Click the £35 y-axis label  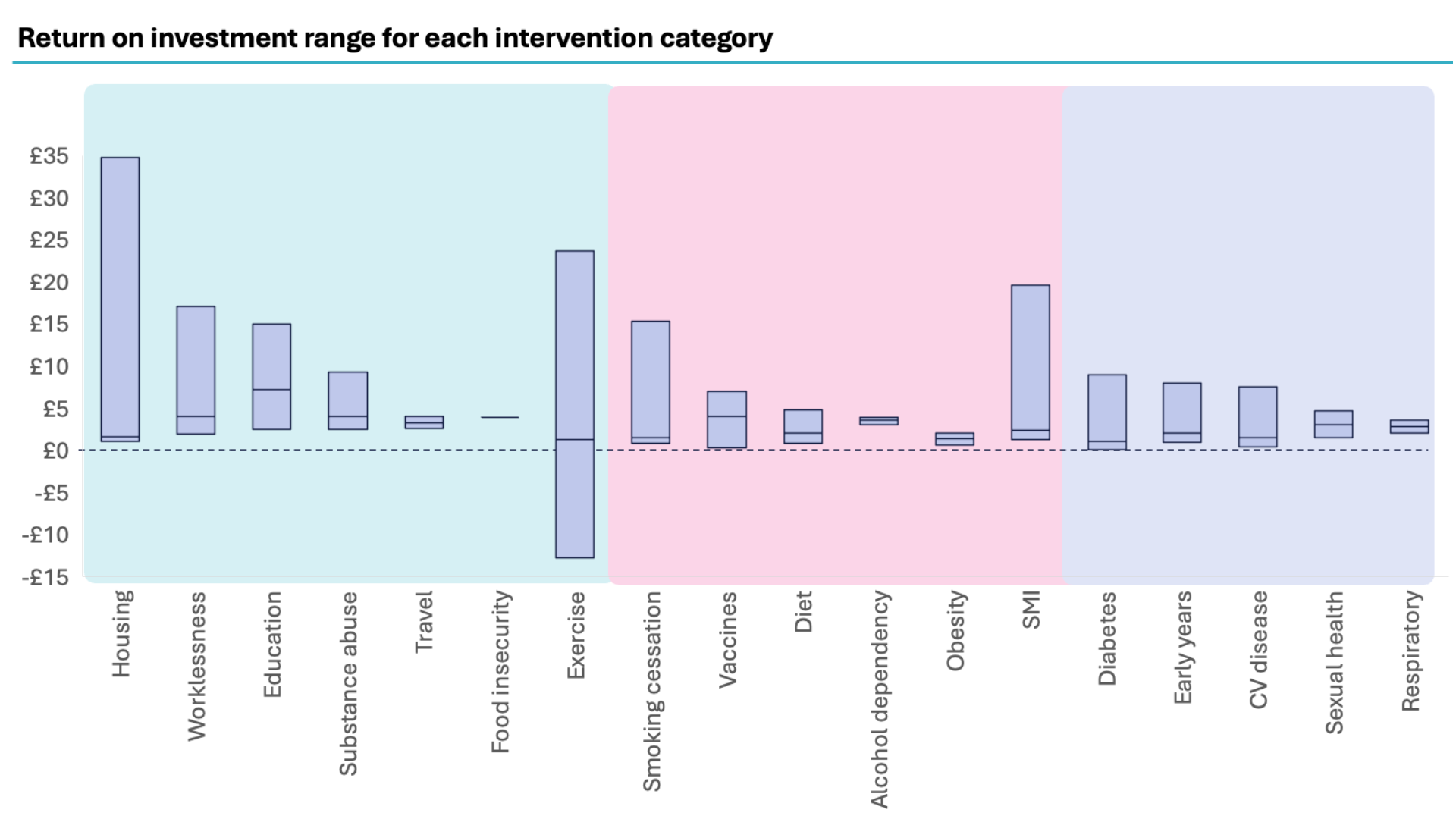tap(49, 156)
